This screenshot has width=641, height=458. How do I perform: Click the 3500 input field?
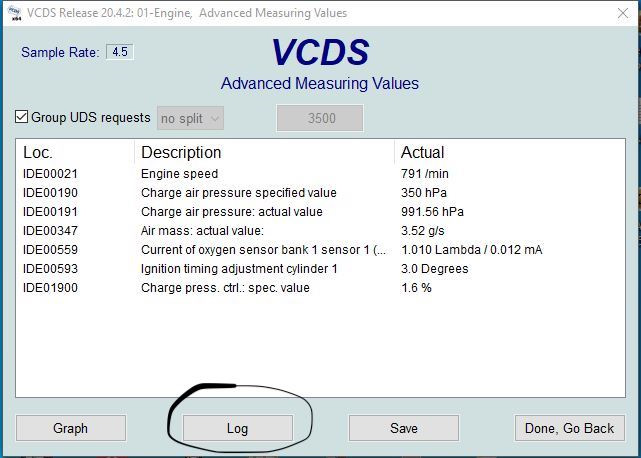(x=320, y=118)
